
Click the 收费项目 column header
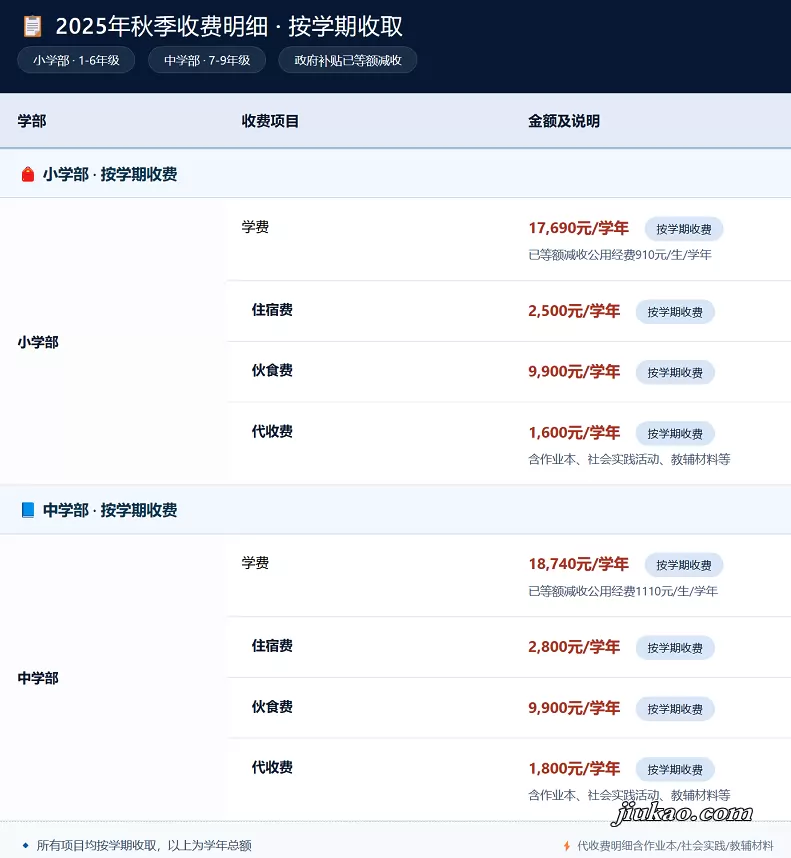[x=270, y=121]
